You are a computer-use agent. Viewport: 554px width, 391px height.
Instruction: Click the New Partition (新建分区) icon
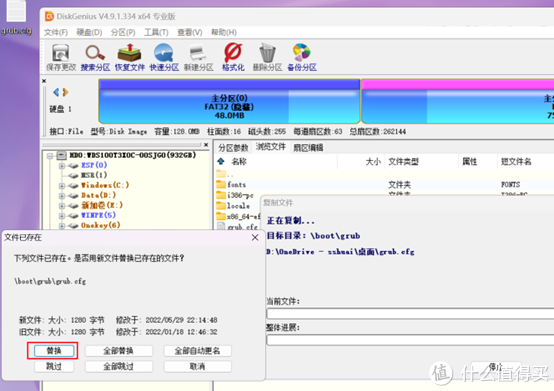[x=199, y=57]
